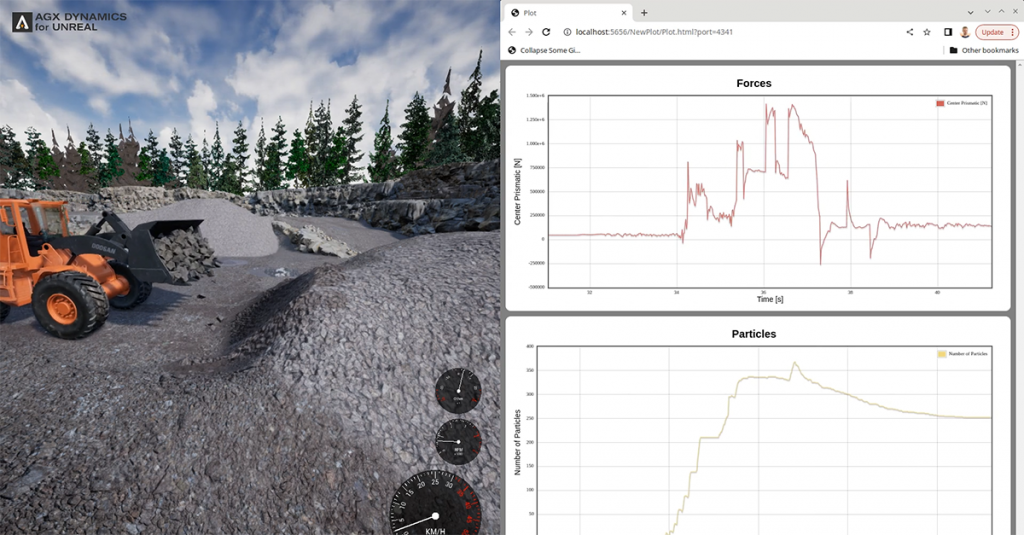
Task: Open the Collapse Some Gi... bookmark
Action: 544,50
